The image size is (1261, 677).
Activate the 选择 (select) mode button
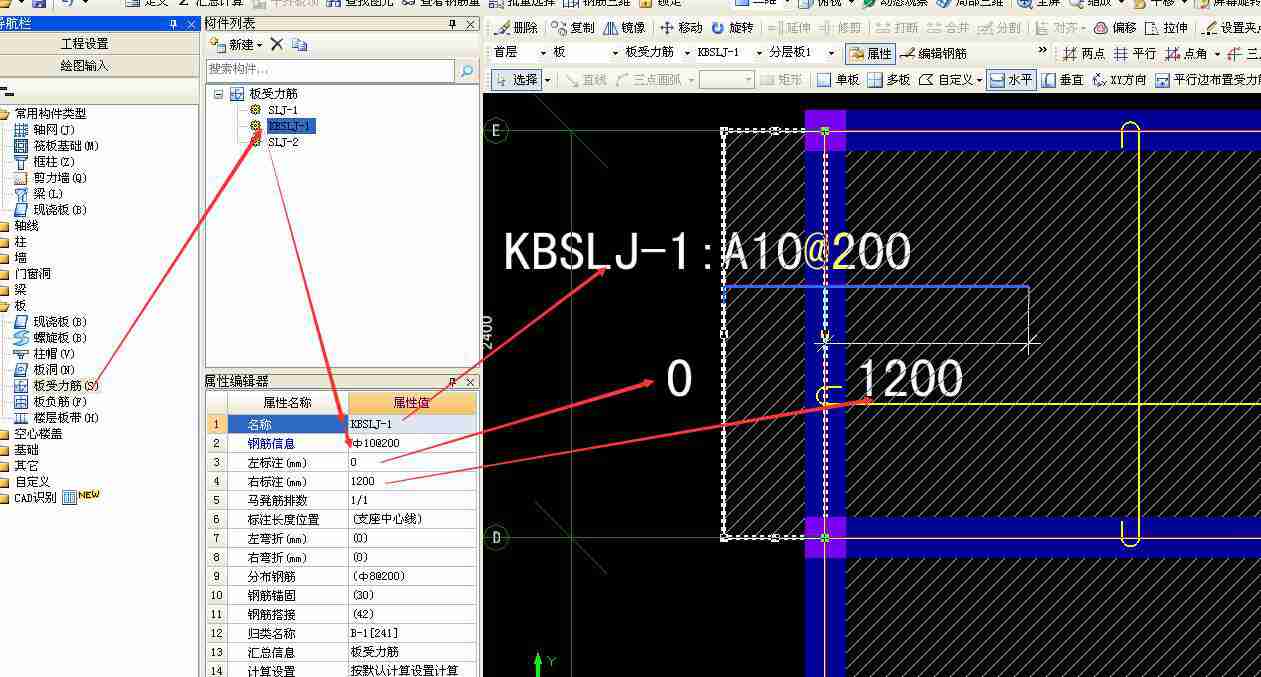click(x=516, y=80)
